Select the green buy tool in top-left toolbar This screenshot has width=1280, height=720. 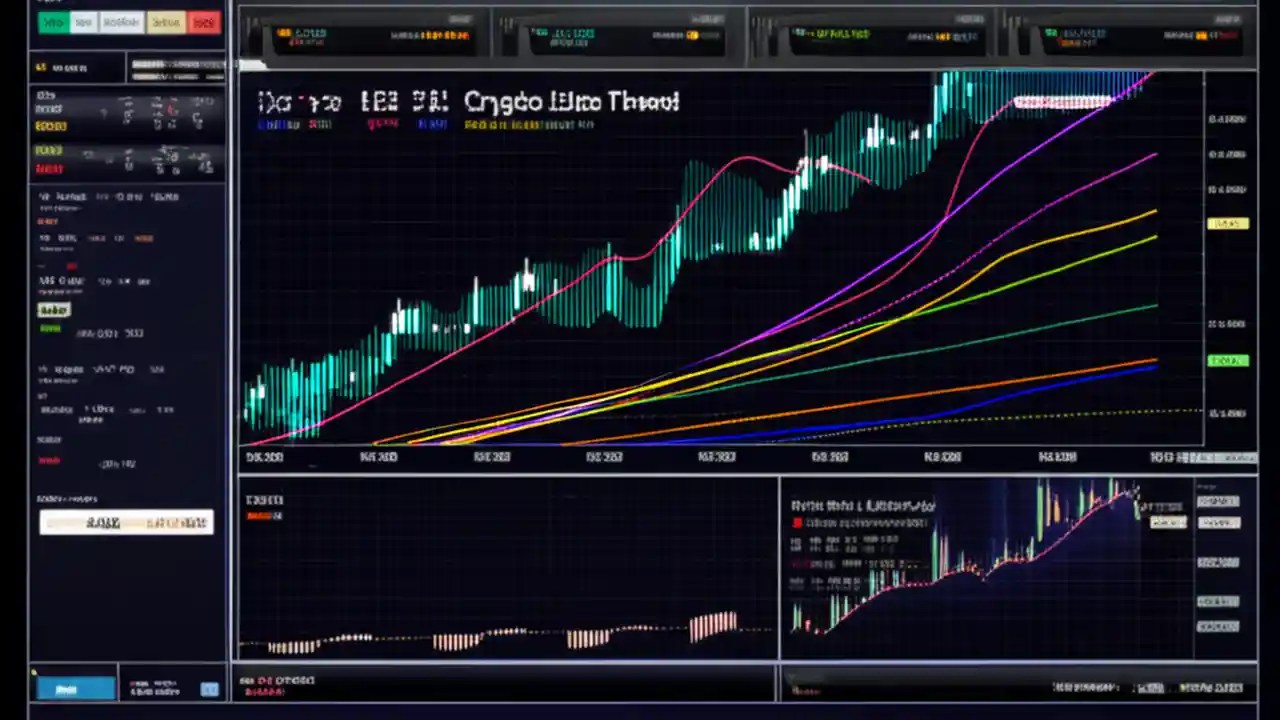pyautogui.click(x=54, y=22)
